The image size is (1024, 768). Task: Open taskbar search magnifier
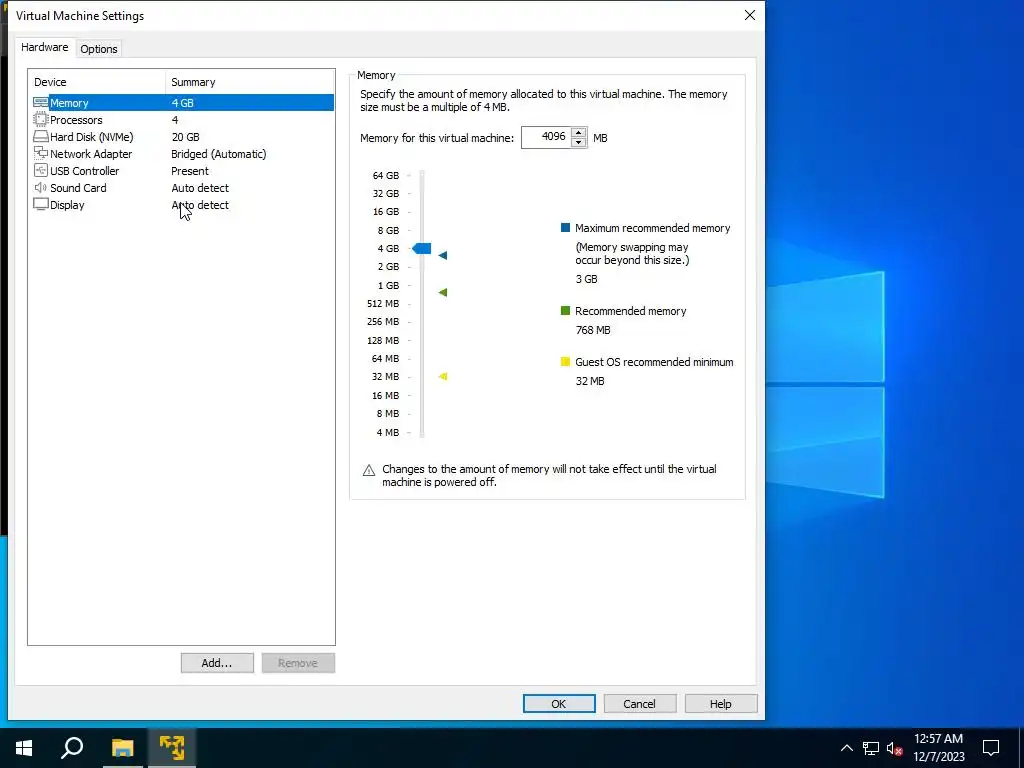(72, 748)
